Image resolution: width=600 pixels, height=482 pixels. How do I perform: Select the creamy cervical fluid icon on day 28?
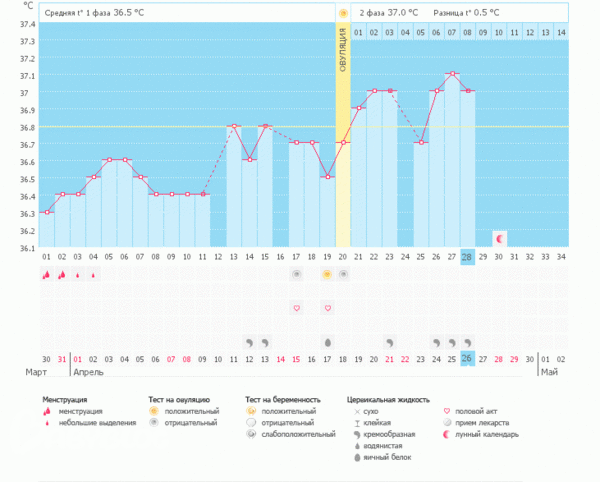tap(467, 342)
